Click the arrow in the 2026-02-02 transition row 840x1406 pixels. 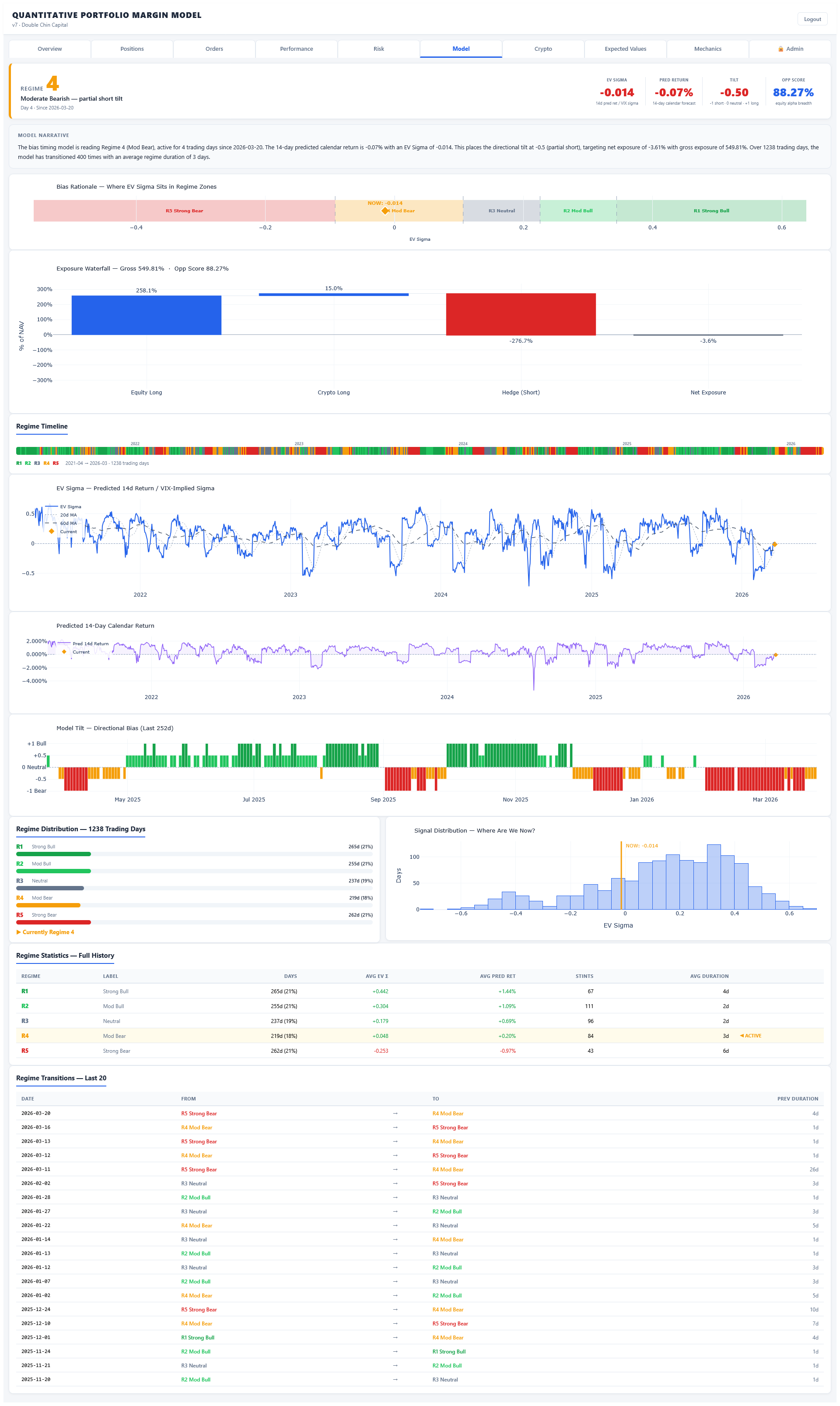[x=395, y=1184]
